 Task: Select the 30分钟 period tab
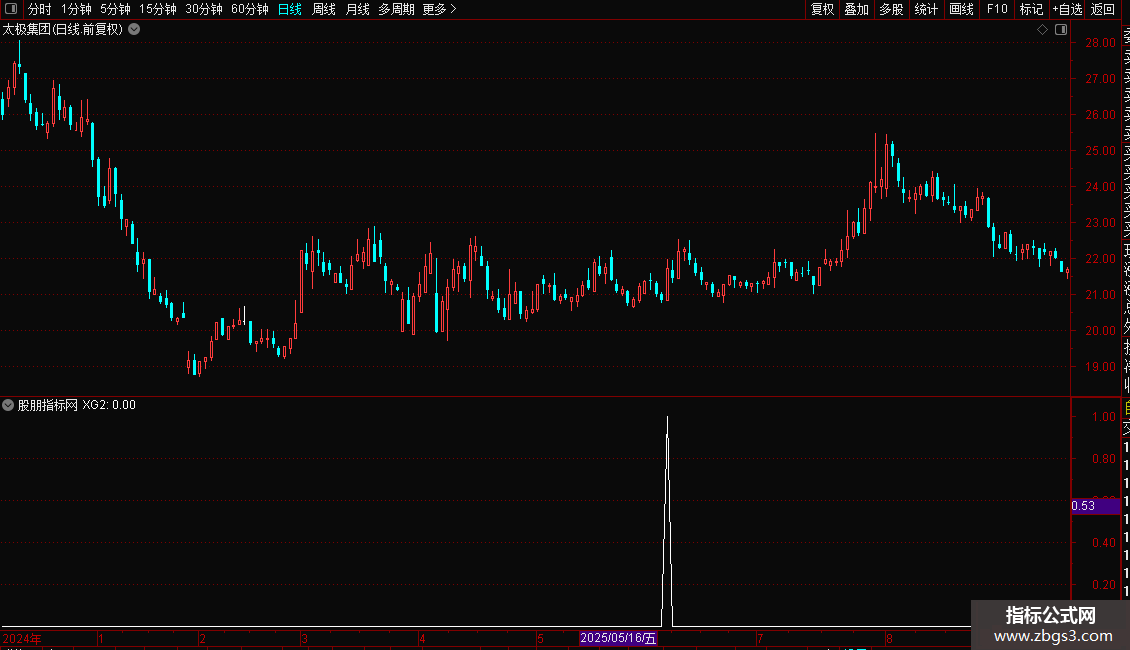pos(203,9)
